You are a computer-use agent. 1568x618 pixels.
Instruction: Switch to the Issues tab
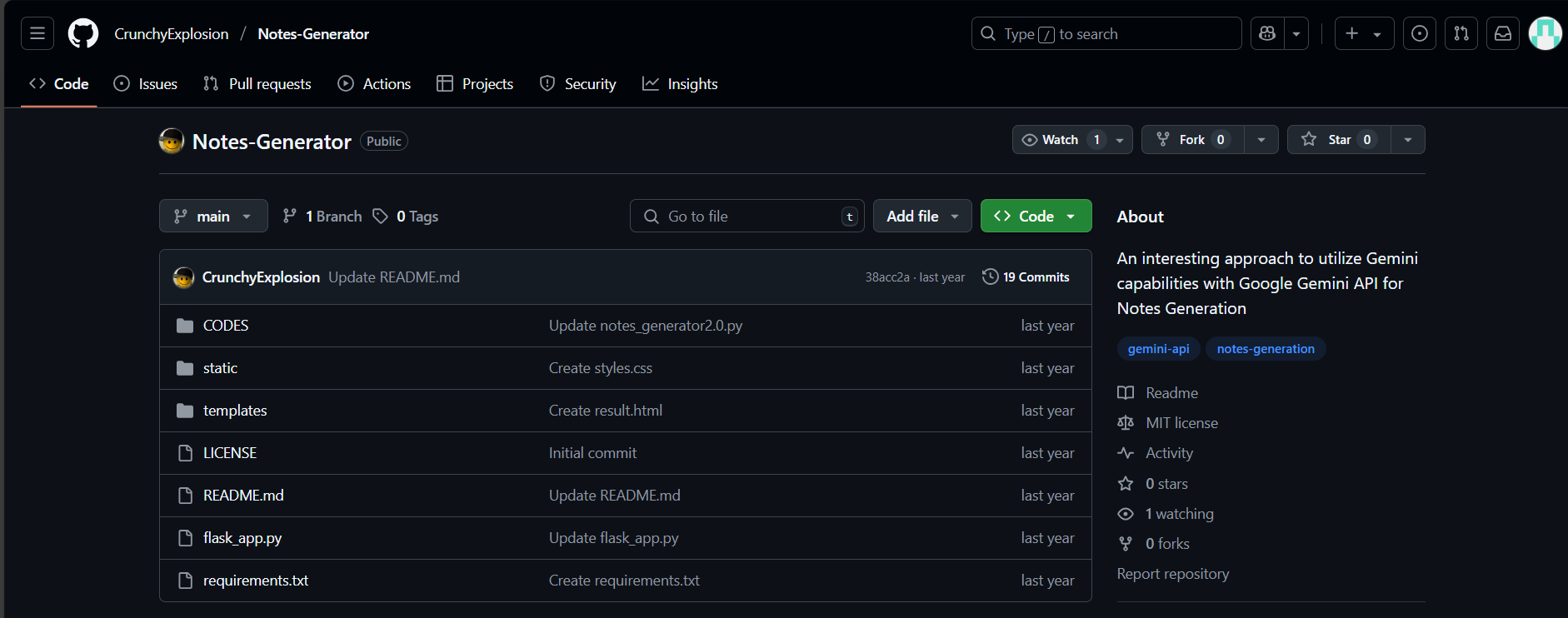146,84
